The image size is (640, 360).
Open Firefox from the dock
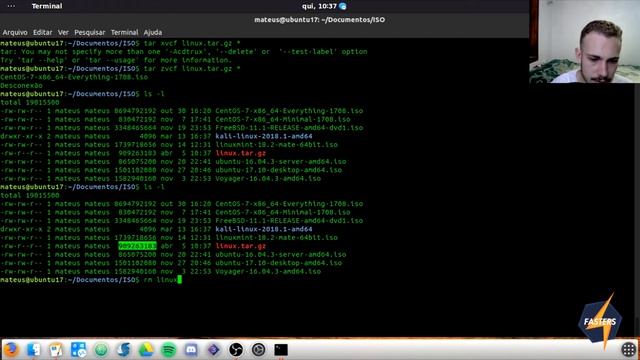pyautogui.click(x=11, y=349)
